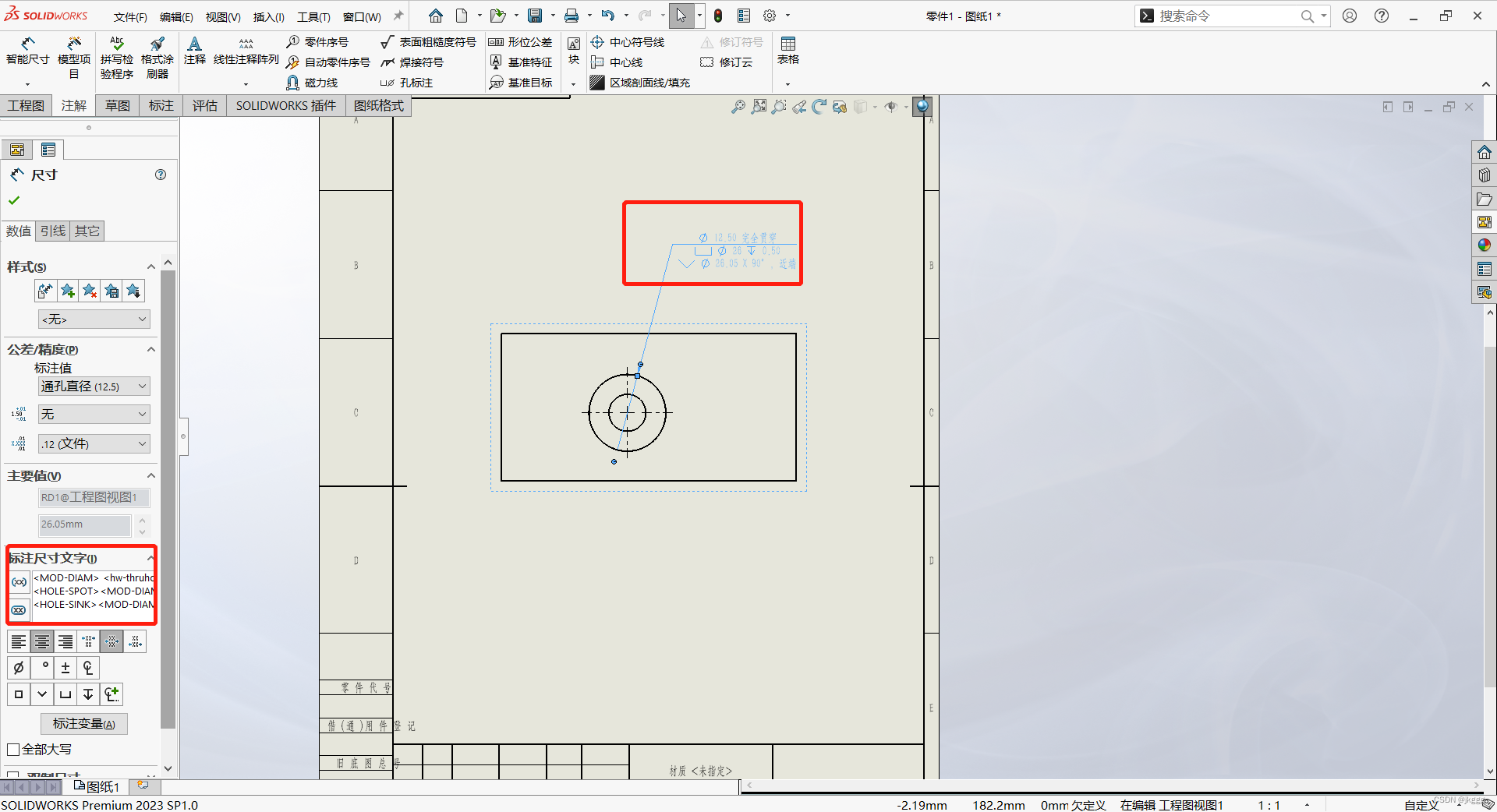Open Model Items tool
The image size is (1497, 812).
(x=74, y=57)
